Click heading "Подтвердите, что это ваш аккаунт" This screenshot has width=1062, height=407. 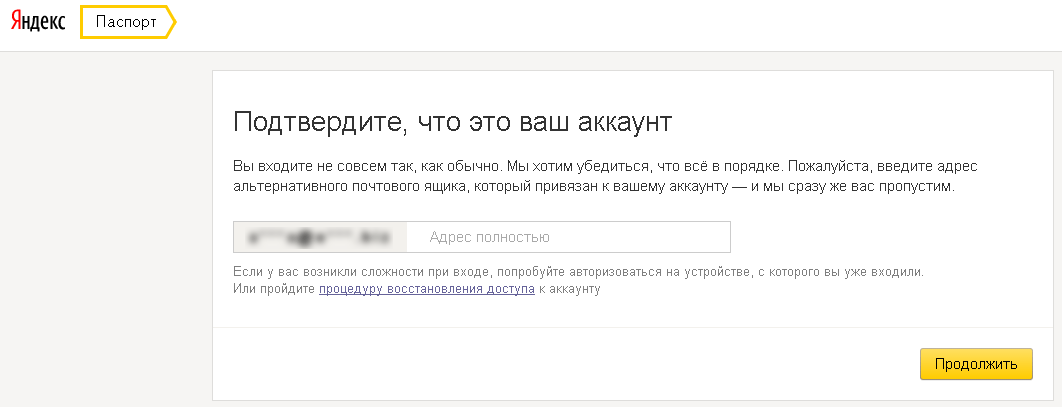click(452, 123)
